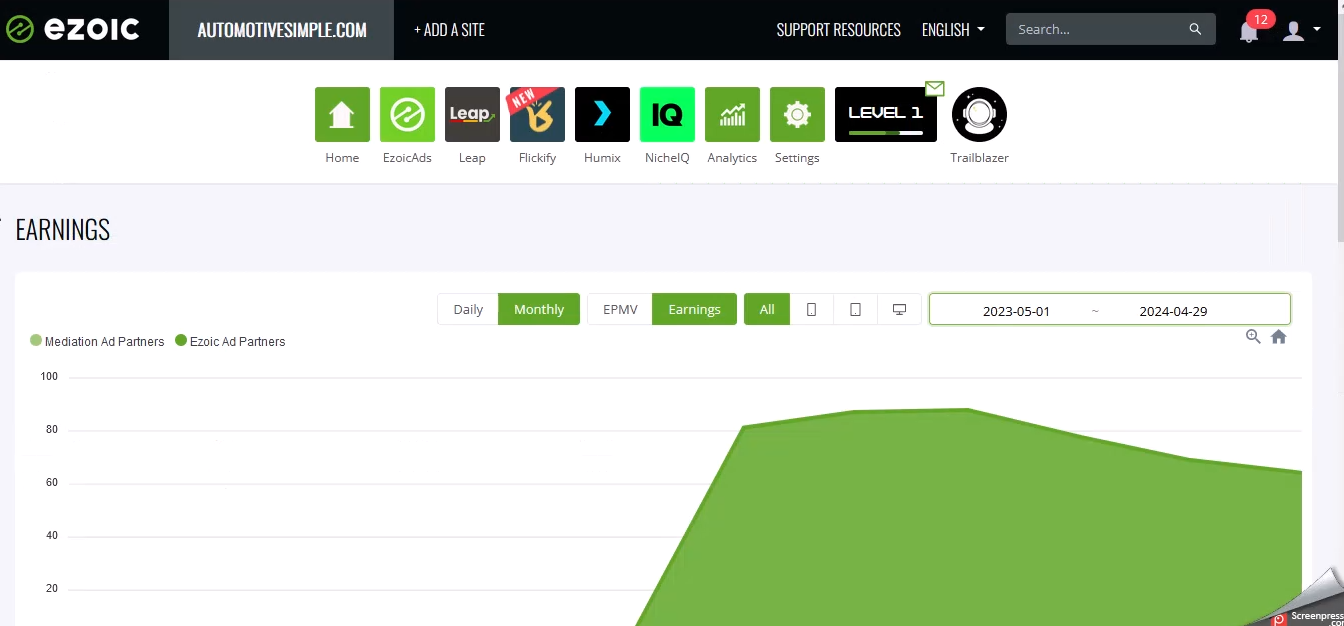Switch chart to Daily view
Viewport: 1344px width, 626px height.
[468, 309]
